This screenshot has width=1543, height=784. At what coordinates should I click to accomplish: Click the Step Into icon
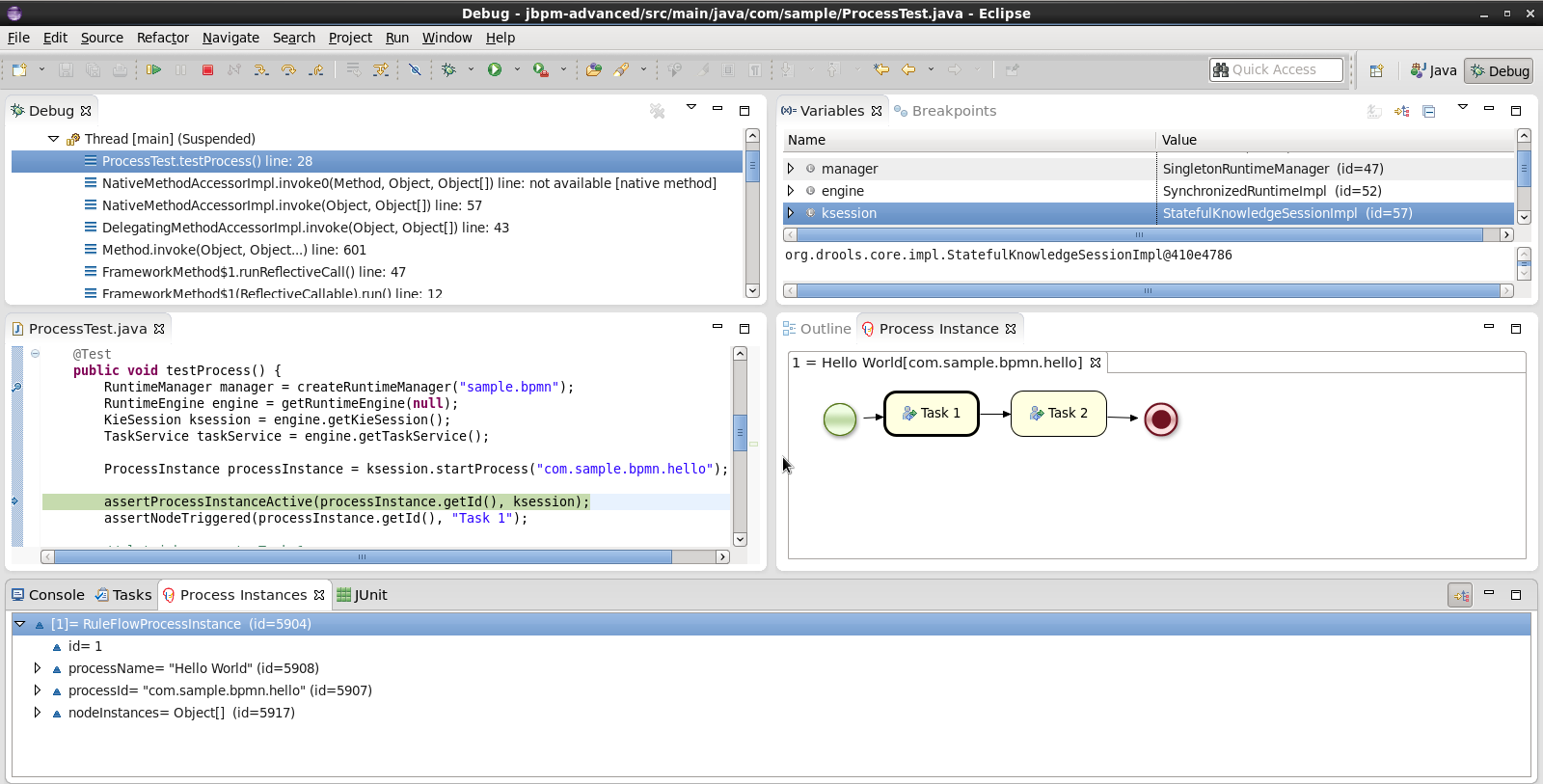point(261,69)
